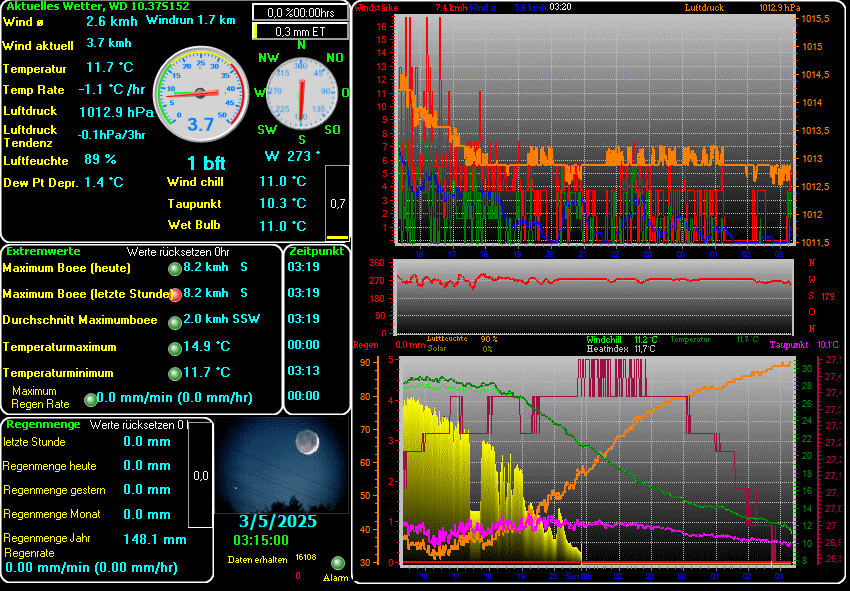Screen dimensions: 850x591
Task: Click the NO label on the compass
Action: (x=334, y=58)
